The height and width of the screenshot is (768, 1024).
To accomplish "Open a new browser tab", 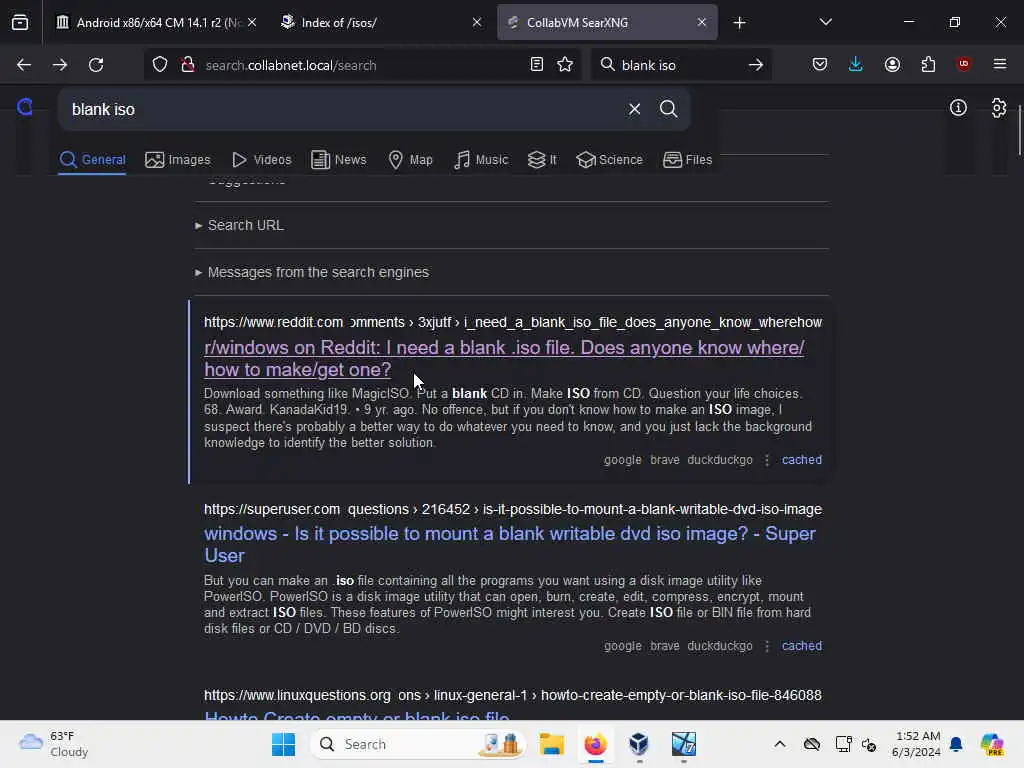I will 739,23.
